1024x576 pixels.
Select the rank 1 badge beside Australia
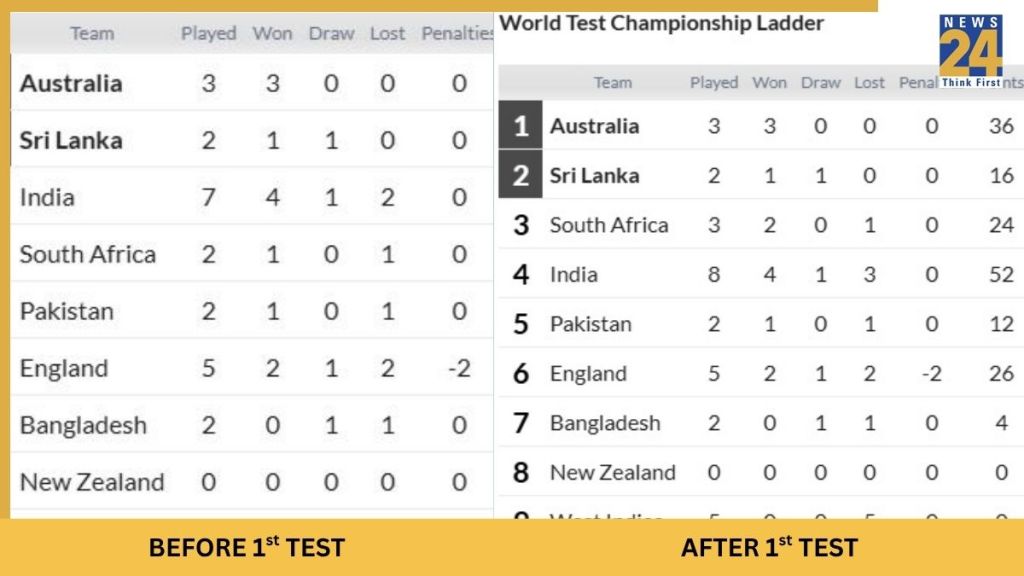pos(521,126)
